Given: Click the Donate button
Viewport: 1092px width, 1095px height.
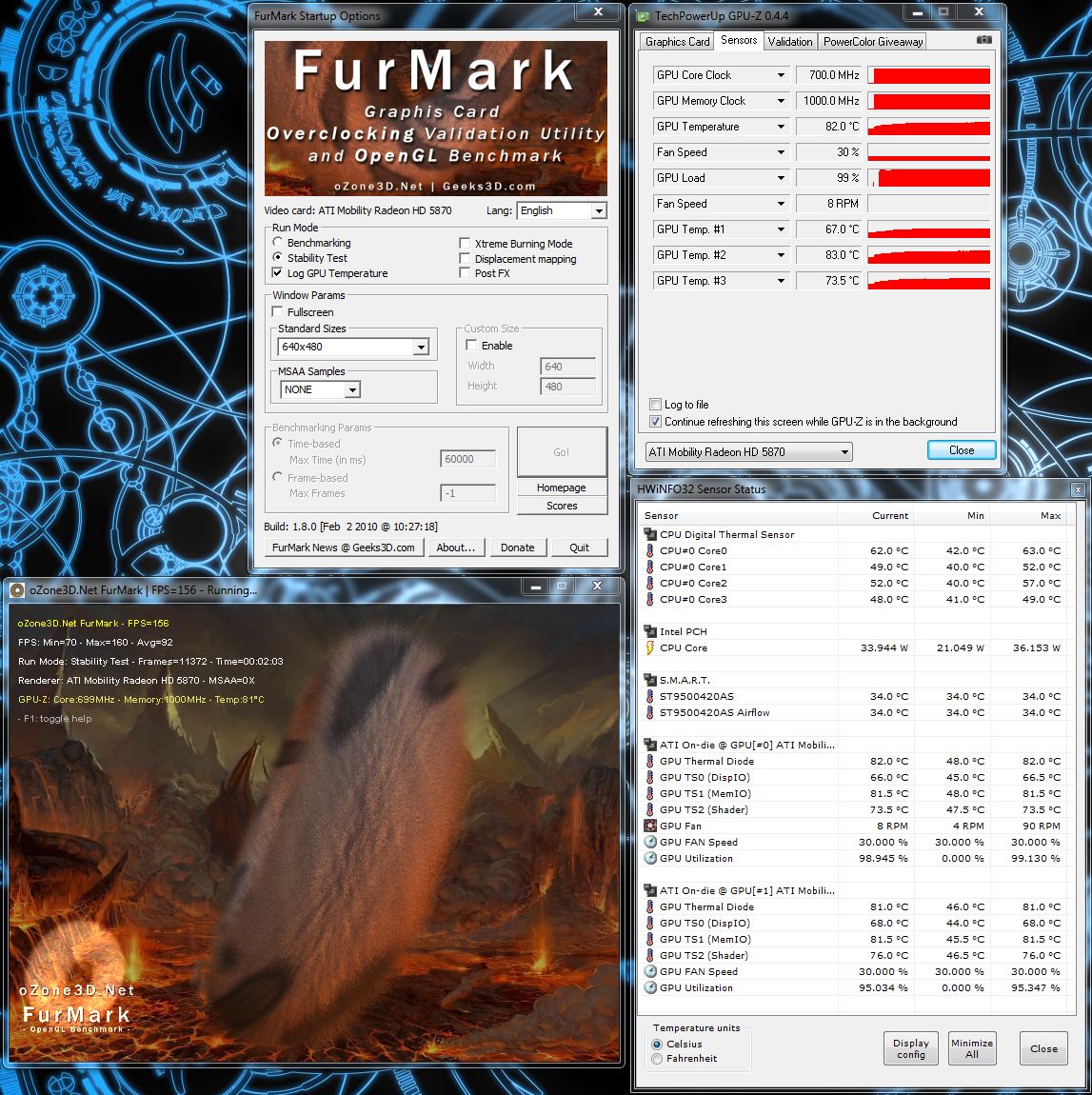Looking at the screenshot, I should (517, 547).
